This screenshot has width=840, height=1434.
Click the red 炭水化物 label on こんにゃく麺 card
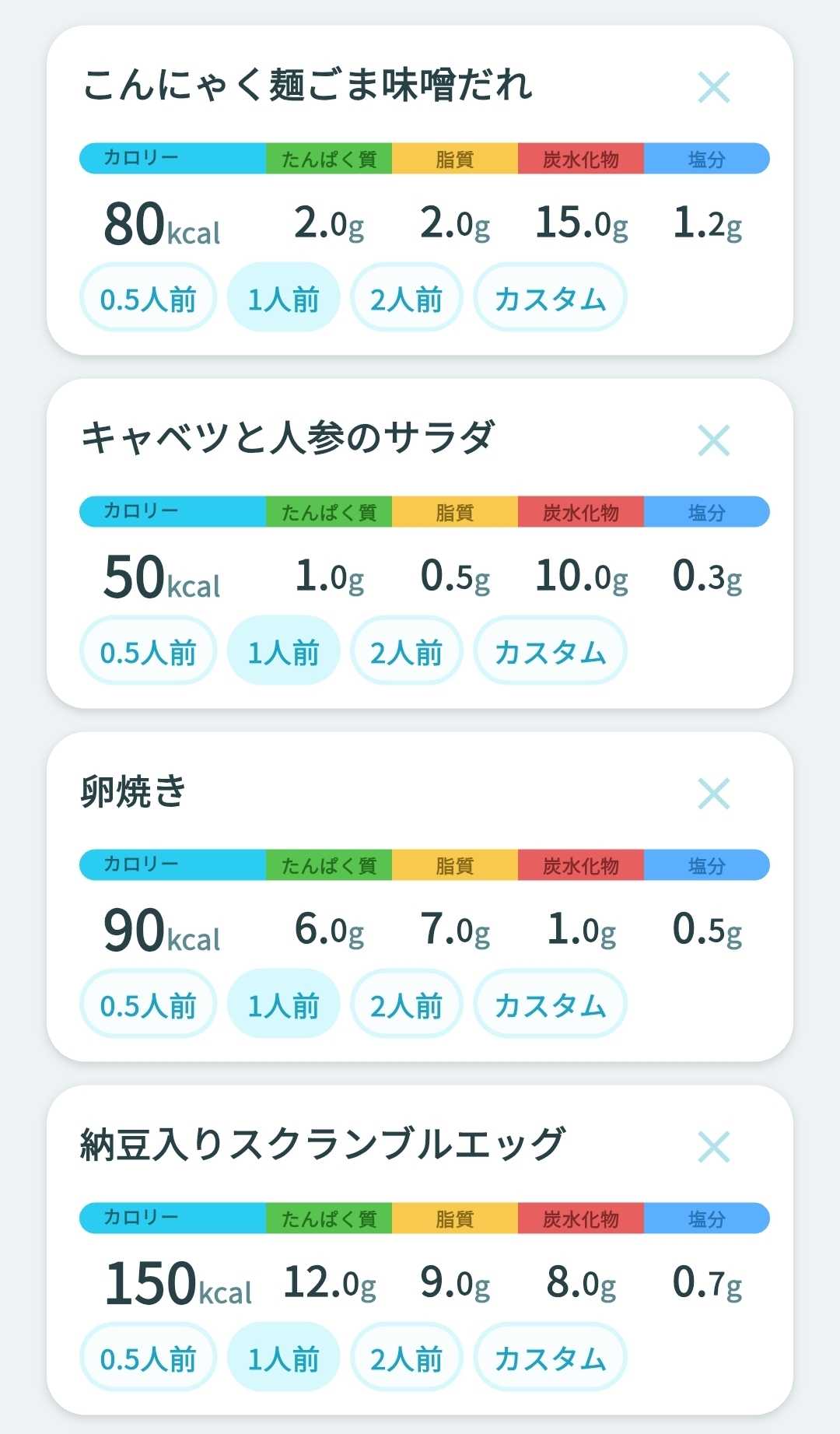click(x=580, y=159)
